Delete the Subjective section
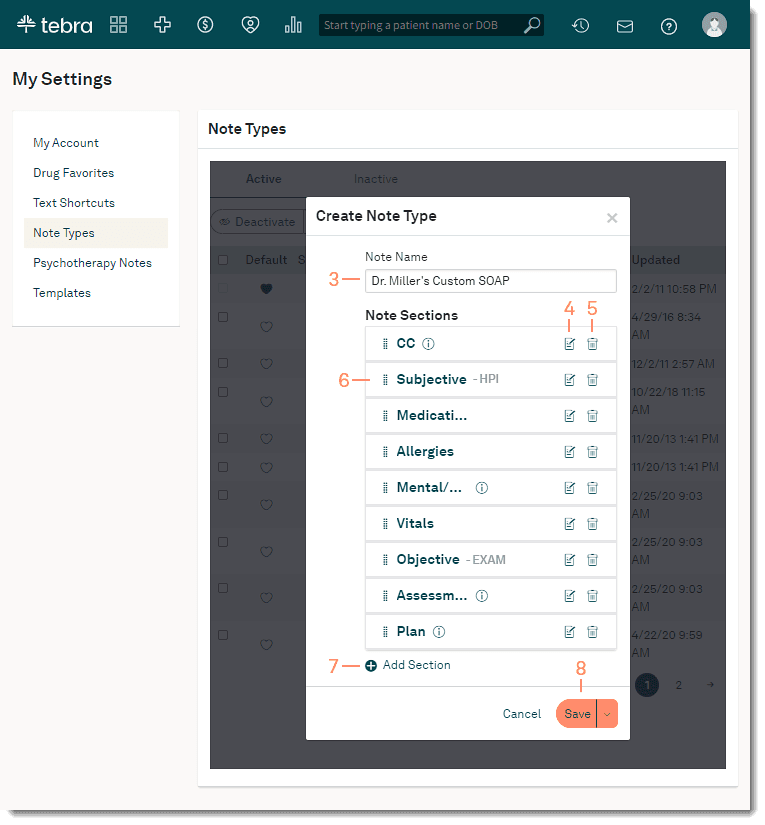This screenshot has width=765, height=825. click(x=592, y=380)
